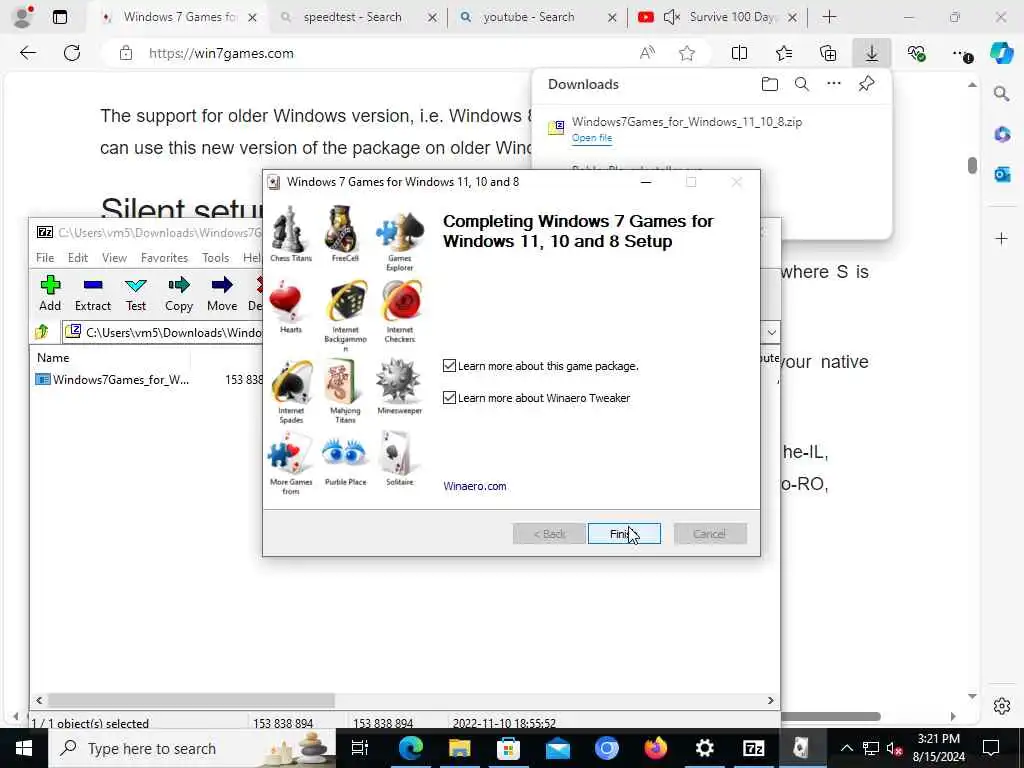This screenshot has height=768, width=1024.
Task: Click Test in the 7-Zip toolbar
Action: tap(136, 293)
